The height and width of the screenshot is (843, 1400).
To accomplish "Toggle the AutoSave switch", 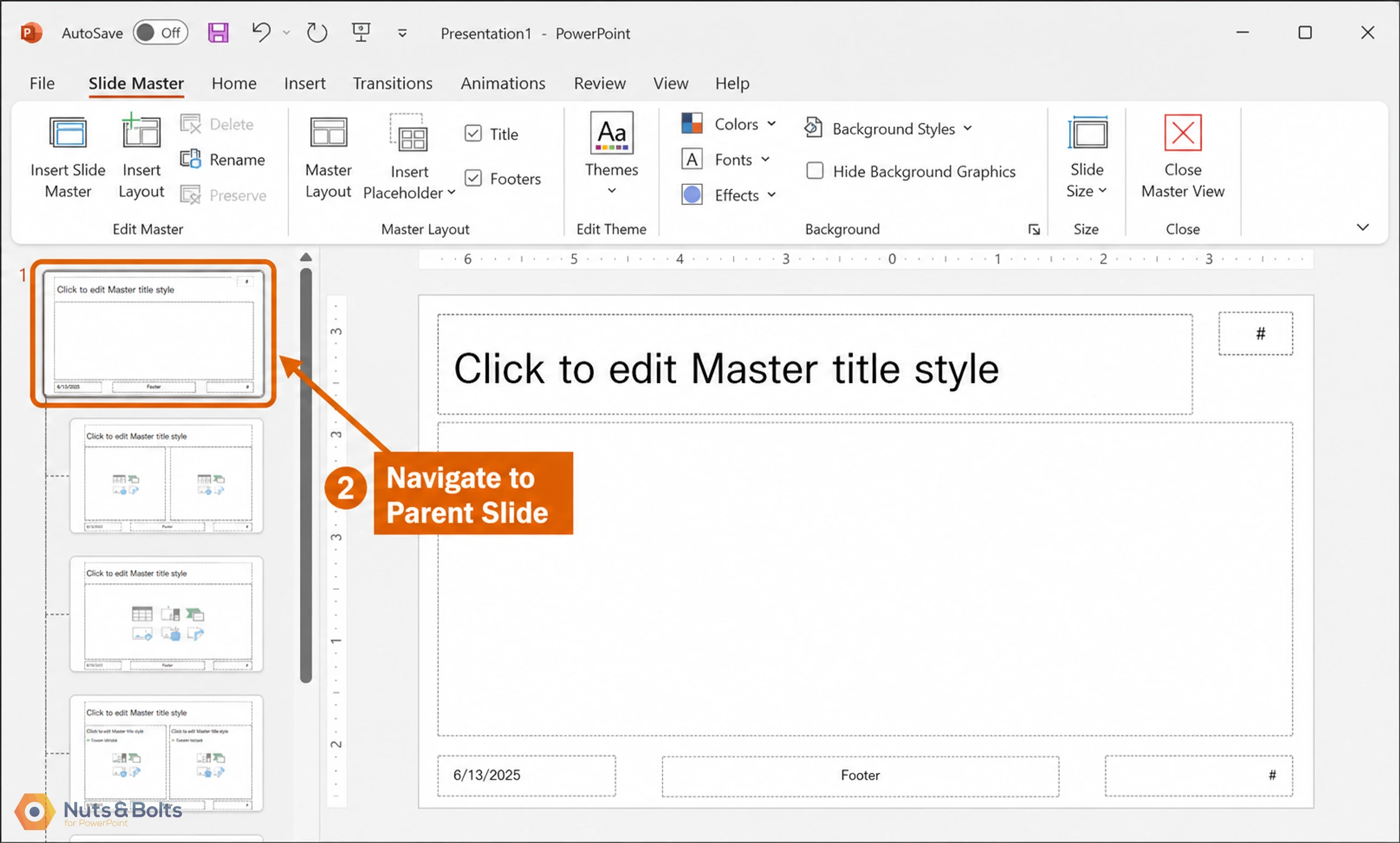I will pyautogui.click(x=160, y=33).
